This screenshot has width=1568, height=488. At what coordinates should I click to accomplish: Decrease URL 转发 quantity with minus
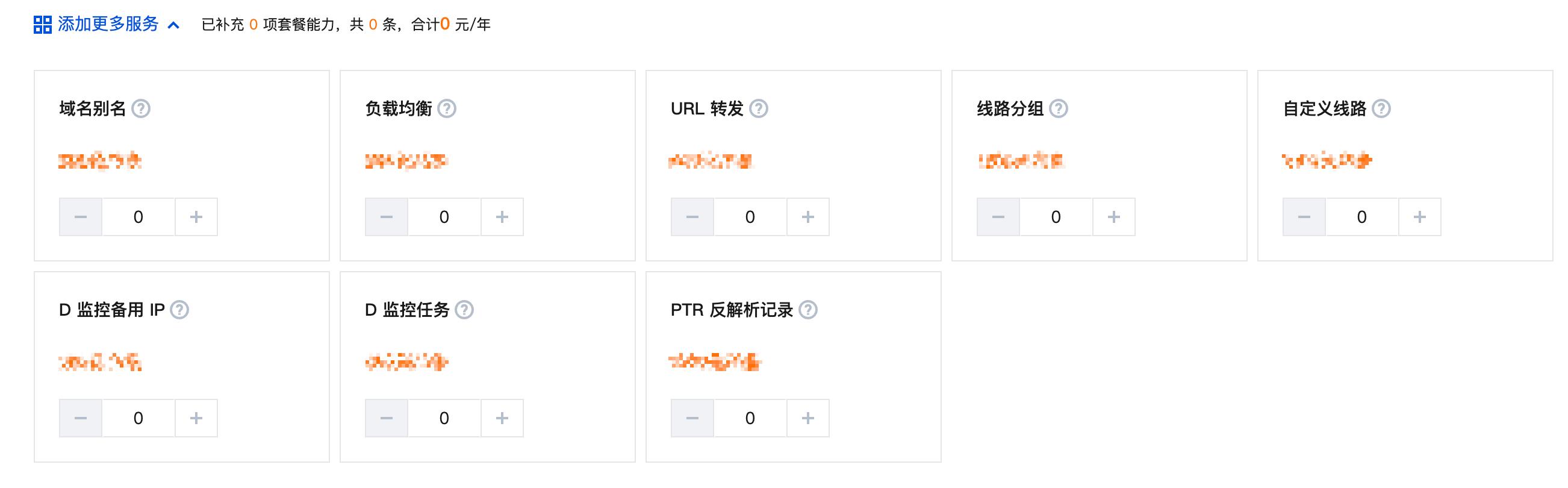pos(692,217)
